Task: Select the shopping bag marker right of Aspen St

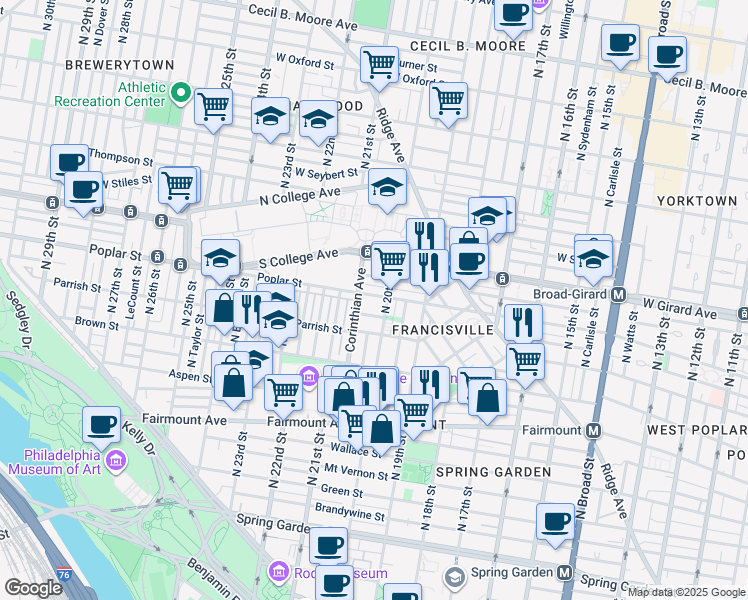Action: pos(233,385)
